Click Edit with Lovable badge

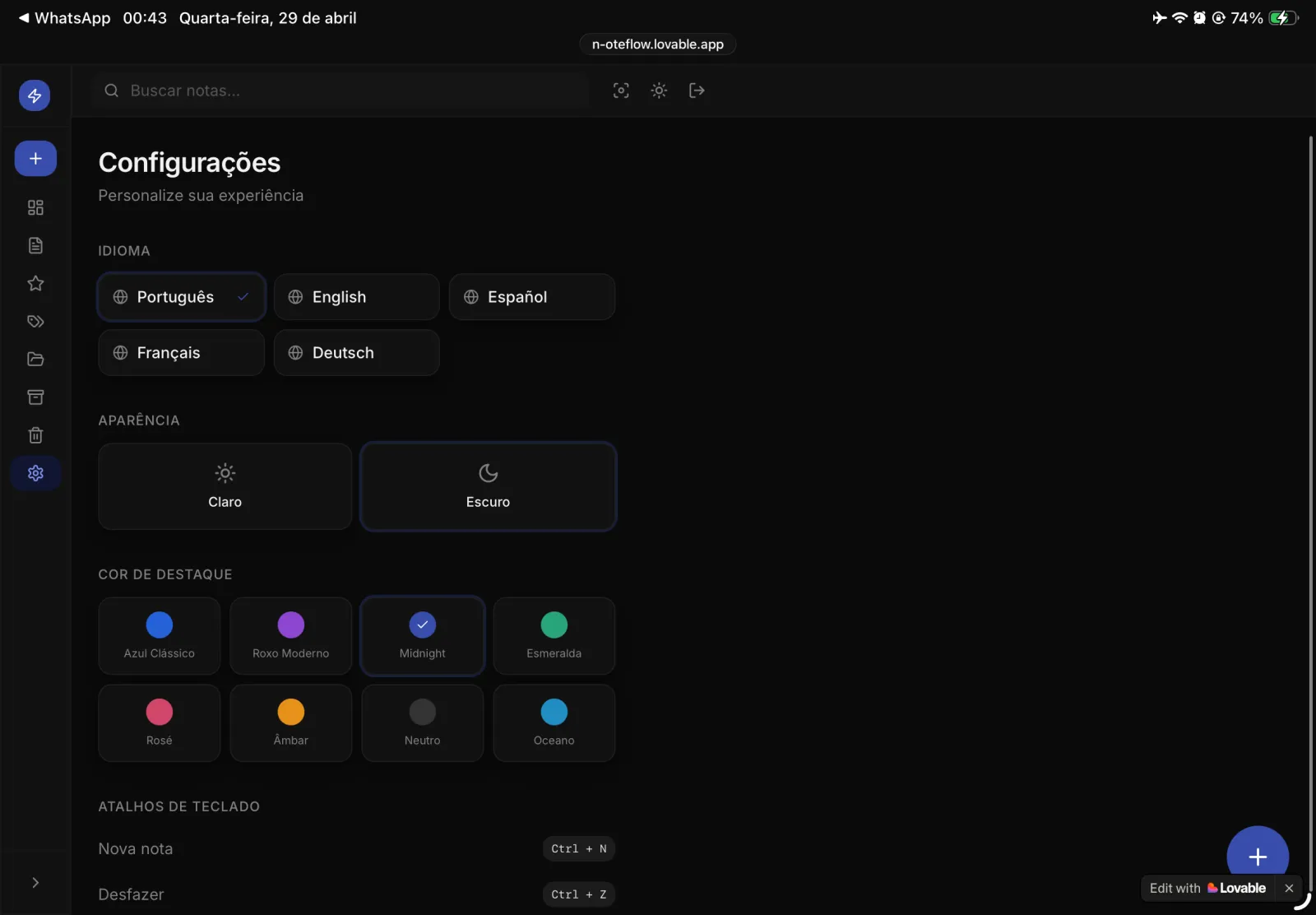coord(1207,888)
